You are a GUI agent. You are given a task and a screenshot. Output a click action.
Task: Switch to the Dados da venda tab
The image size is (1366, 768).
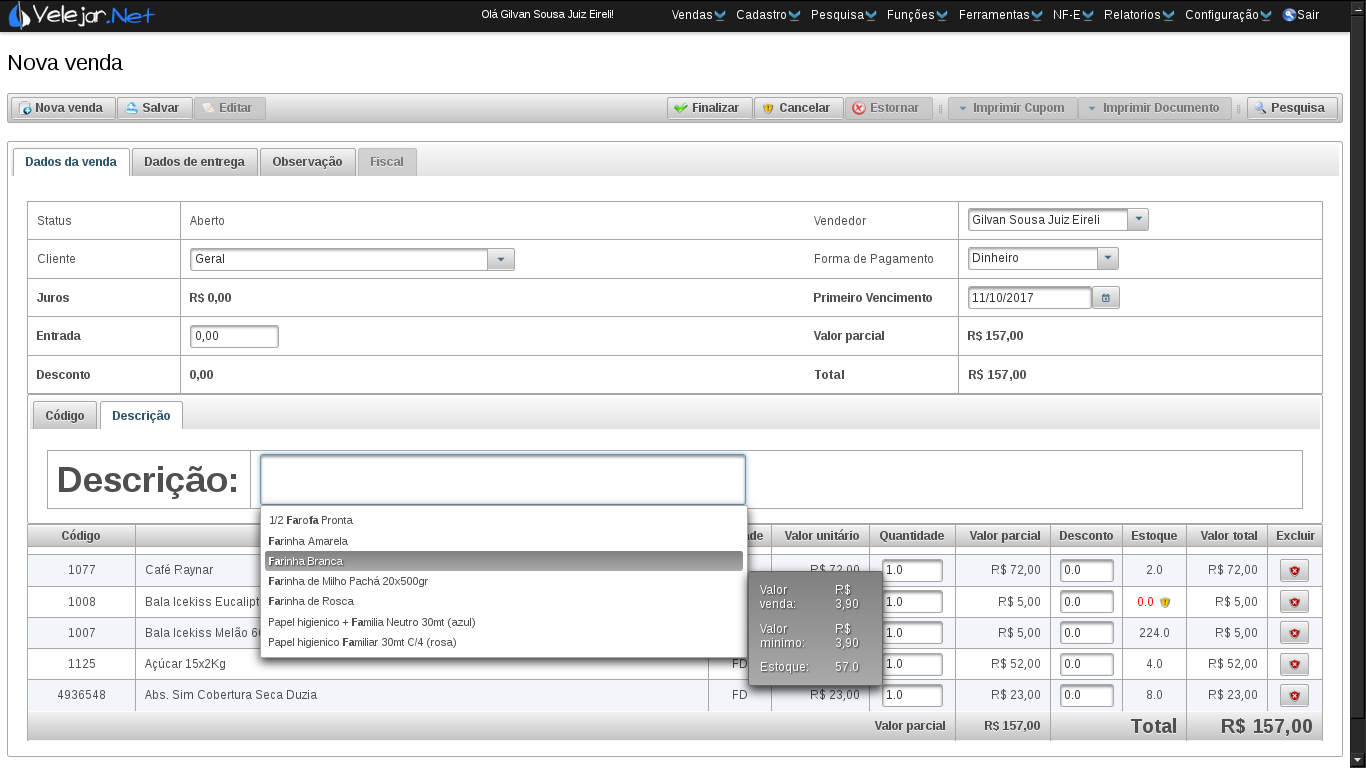pos(71,162)
